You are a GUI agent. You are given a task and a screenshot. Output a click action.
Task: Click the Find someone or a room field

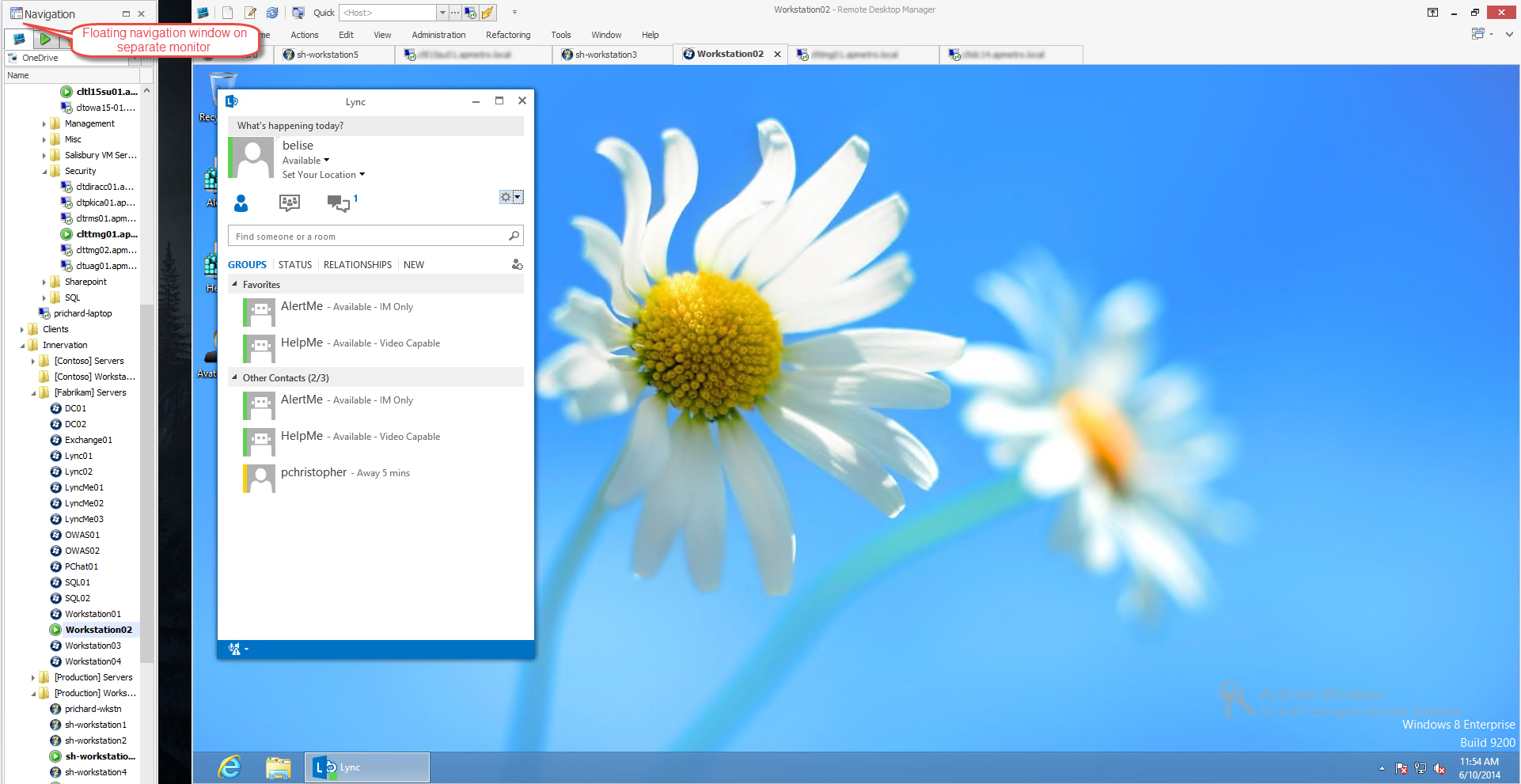pyautogui.click(x=368, y=237)
